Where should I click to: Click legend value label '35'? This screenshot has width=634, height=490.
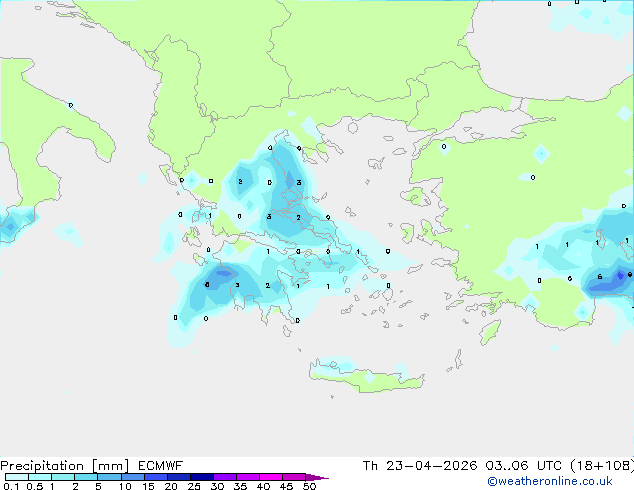point(240,486)
